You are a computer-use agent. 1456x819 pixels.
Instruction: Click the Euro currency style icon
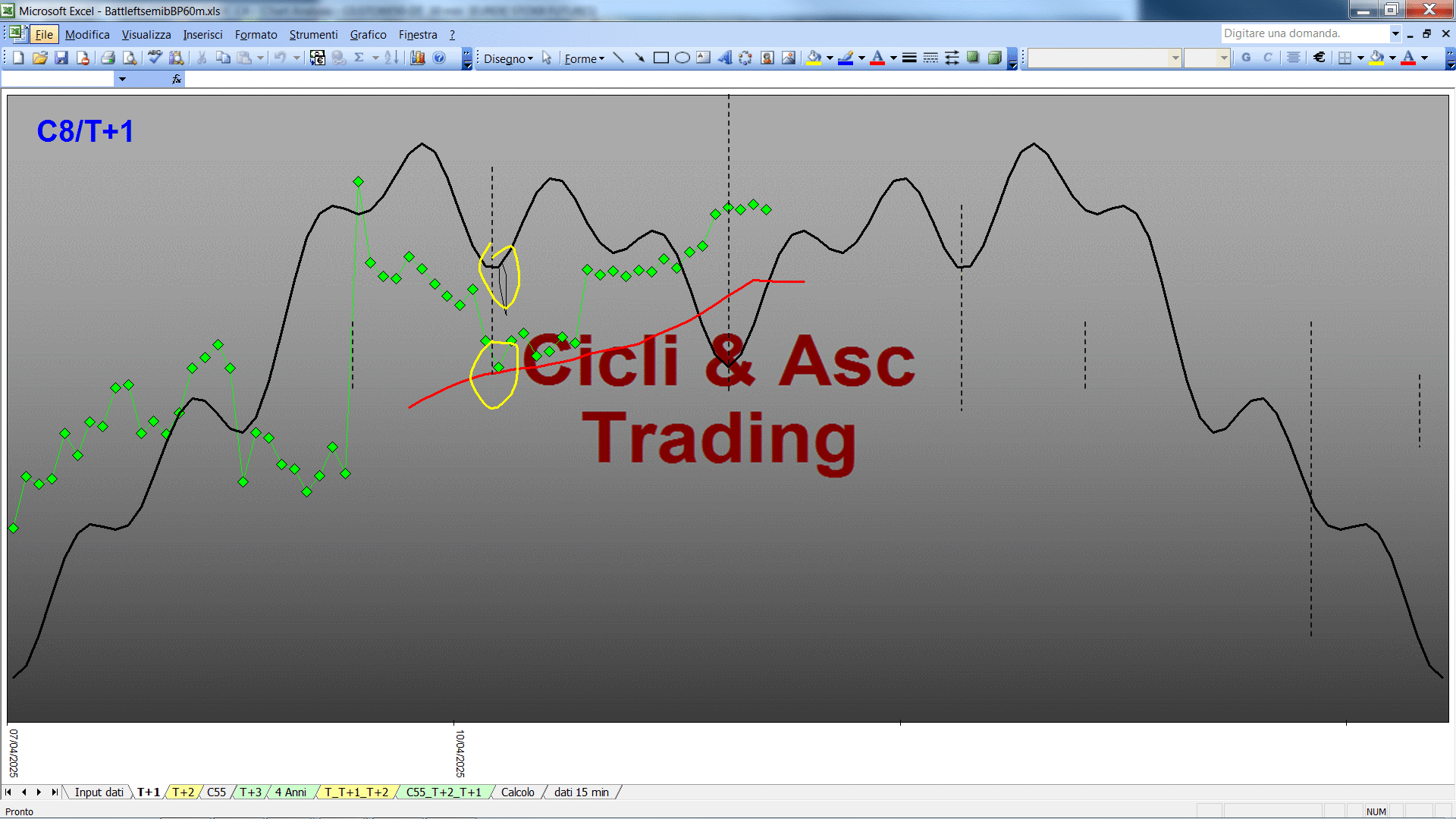(1319, 58)
